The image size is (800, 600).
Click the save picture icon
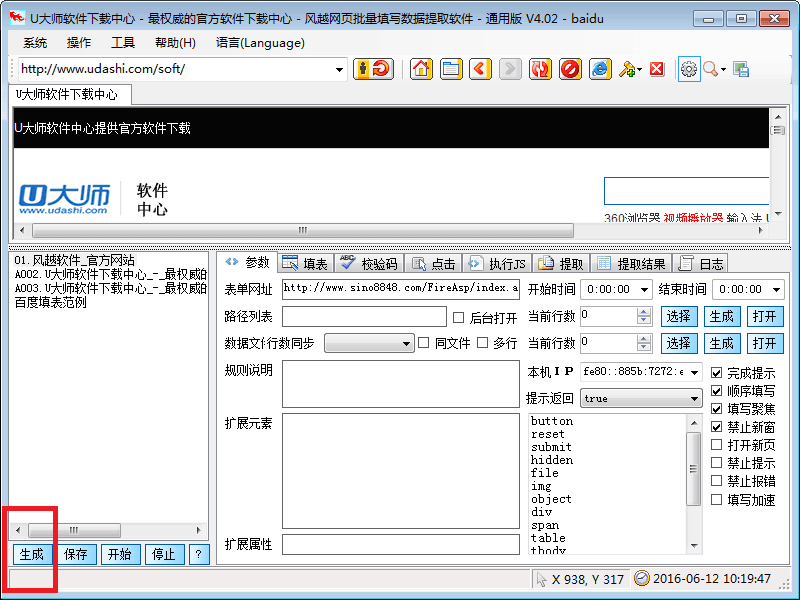(741, 69)
